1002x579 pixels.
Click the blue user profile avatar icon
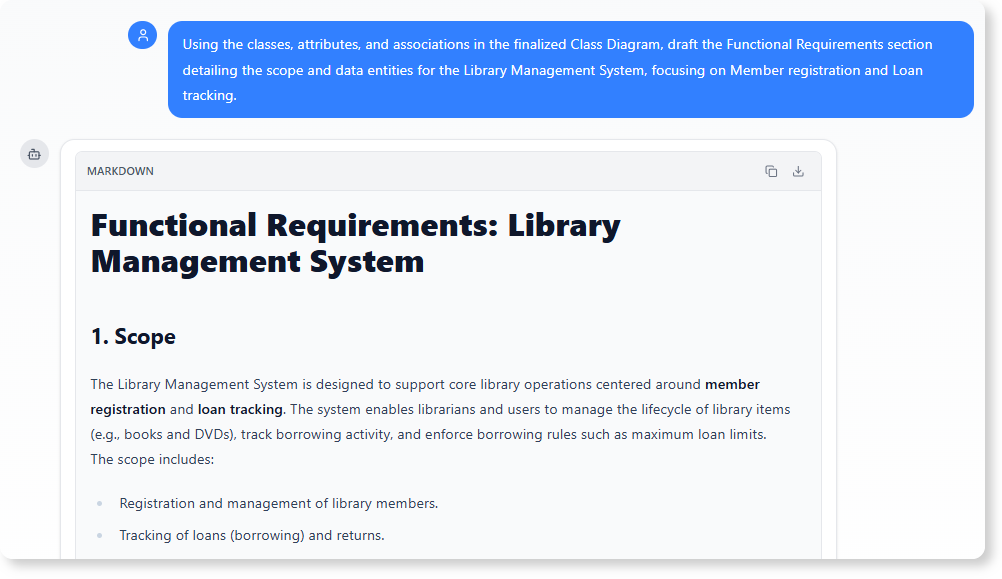[x=143, y=34]
